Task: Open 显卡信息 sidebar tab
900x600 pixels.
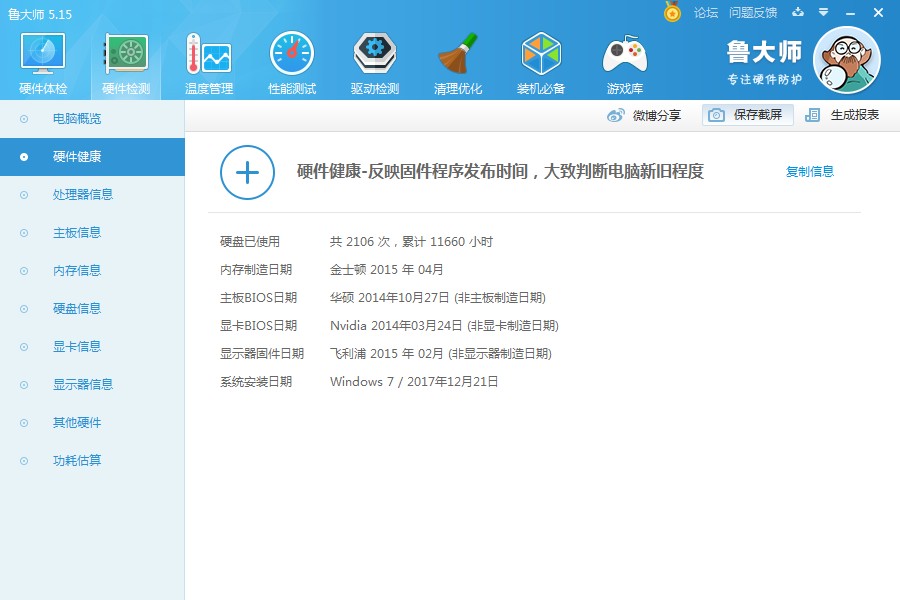Action: click(x=92, y=346)
